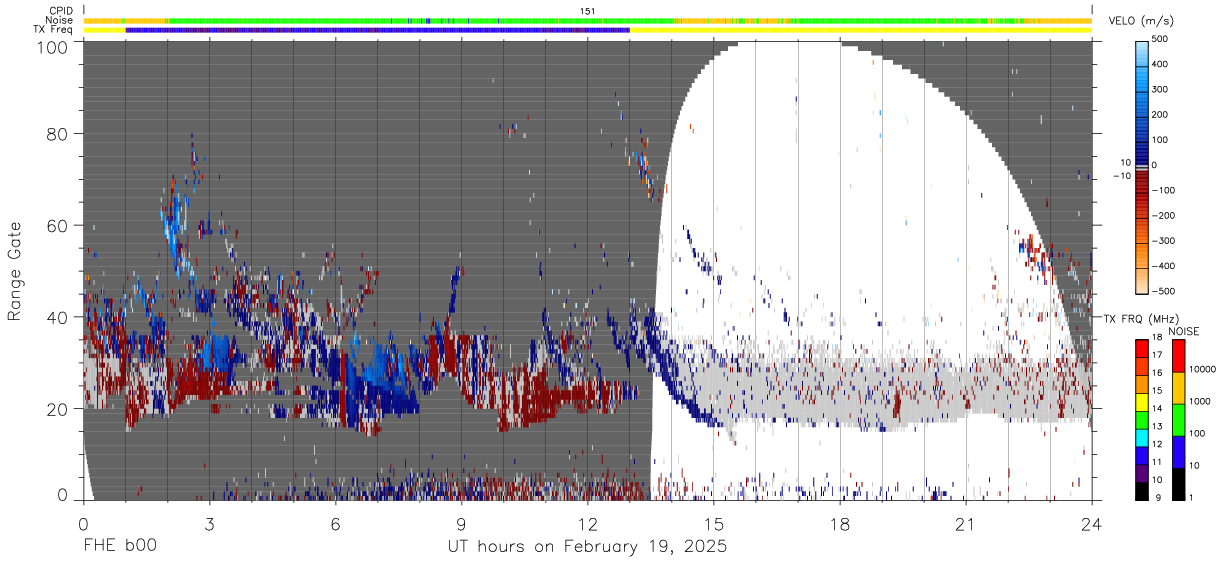Click the 'Noise' row label at top
The image size is (1228, 567).
(60, 20)
